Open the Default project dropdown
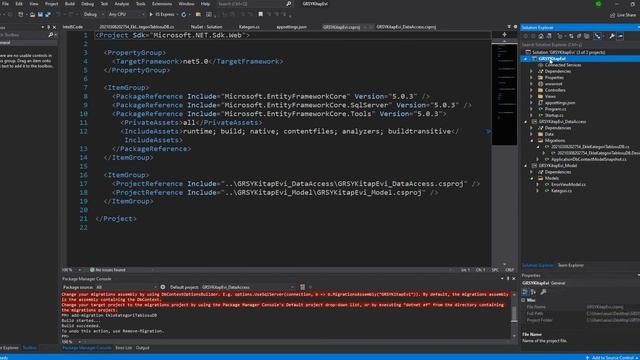Viewport: 640px width, 360px height. (247, 287)
